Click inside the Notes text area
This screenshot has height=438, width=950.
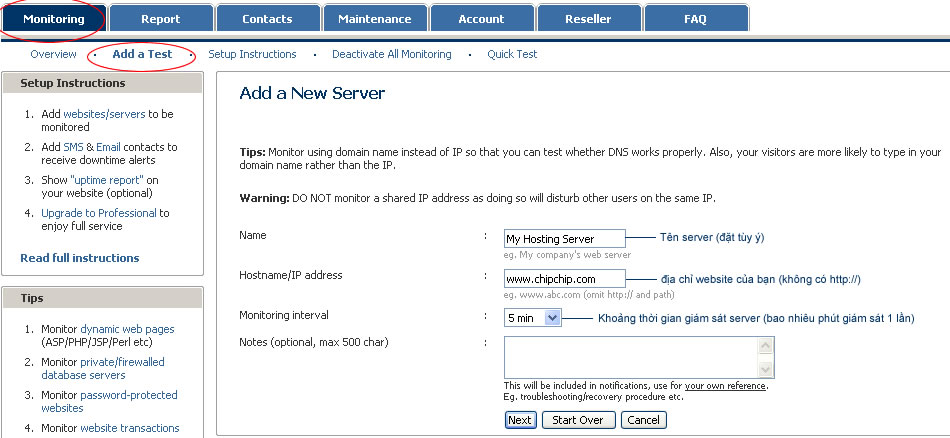[631, 357]
